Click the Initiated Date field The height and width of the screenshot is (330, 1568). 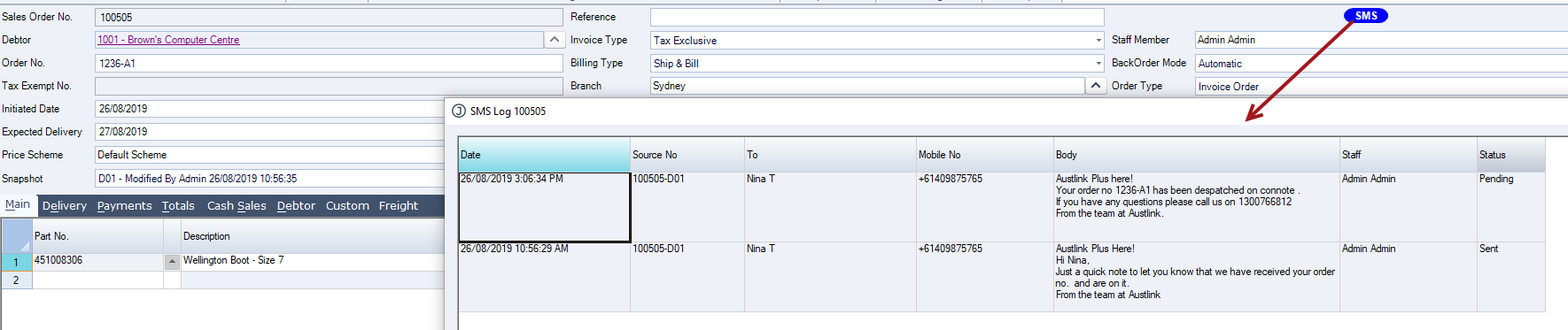coord(270,109)
